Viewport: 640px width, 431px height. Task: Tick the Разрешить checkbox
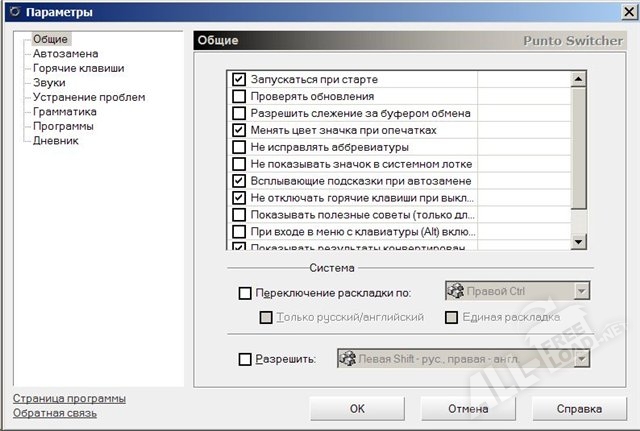[x=245, y=359]
